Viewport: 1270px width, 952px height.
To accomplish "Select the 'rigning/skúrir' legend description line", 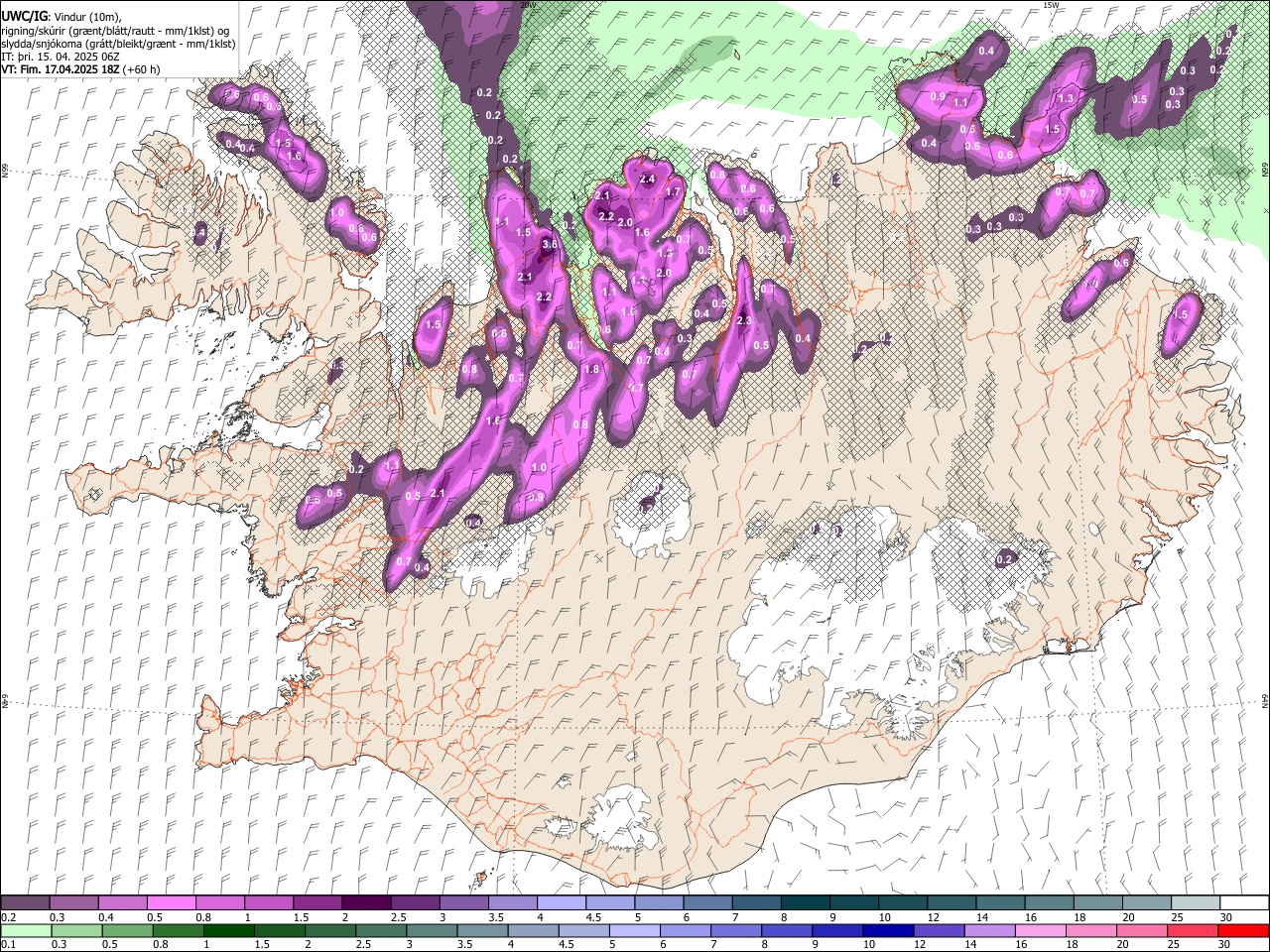I will point(116,31).
